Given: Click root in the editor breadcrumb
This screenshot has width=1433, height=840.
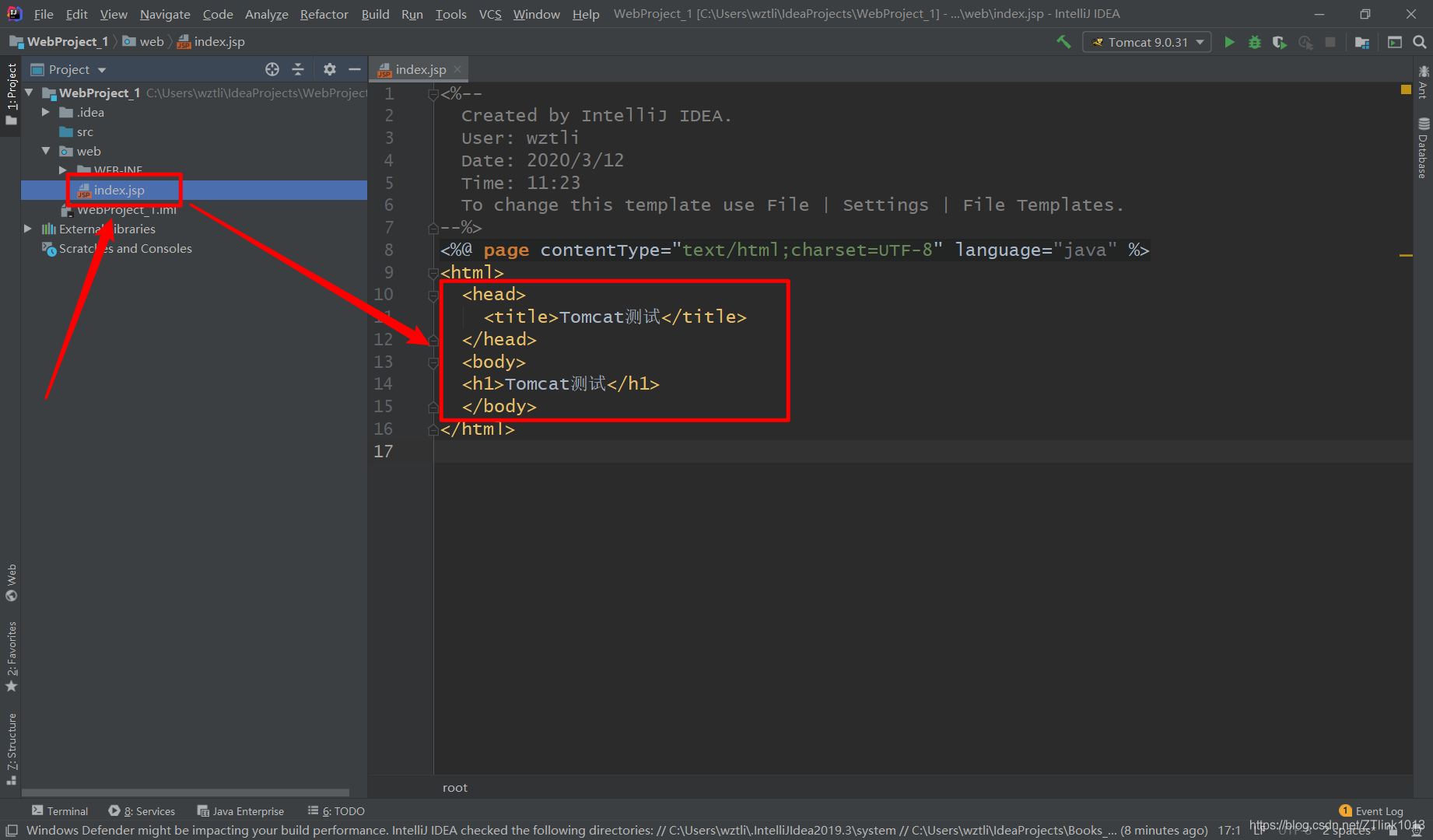Looking at the screenshot, I should [455, 787].
